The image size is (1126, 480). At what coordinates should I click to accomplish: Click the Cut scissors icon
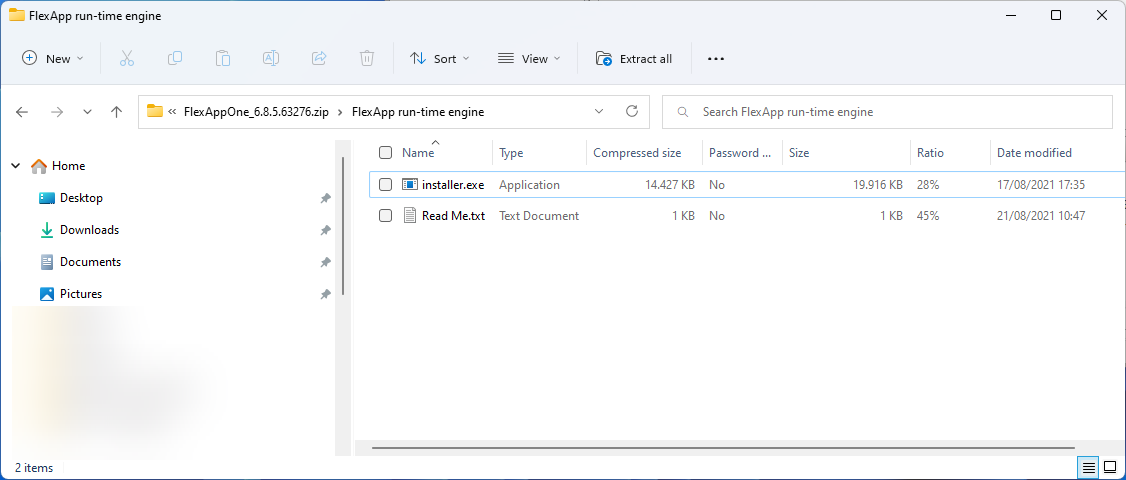(127, 59)
